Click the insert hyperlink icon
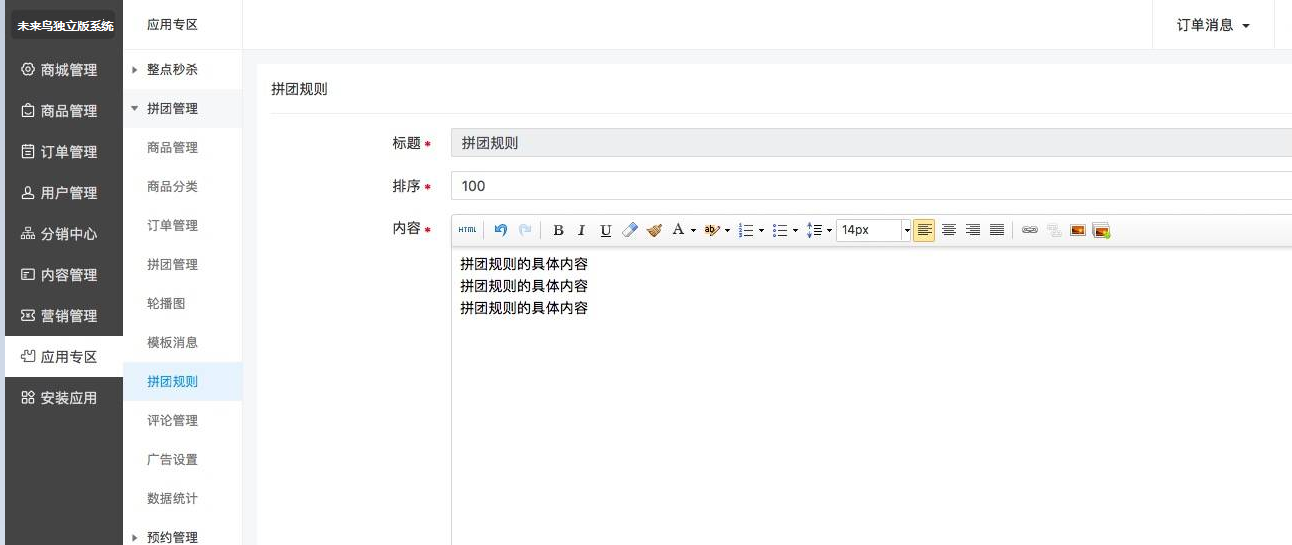 point(1030,230)
